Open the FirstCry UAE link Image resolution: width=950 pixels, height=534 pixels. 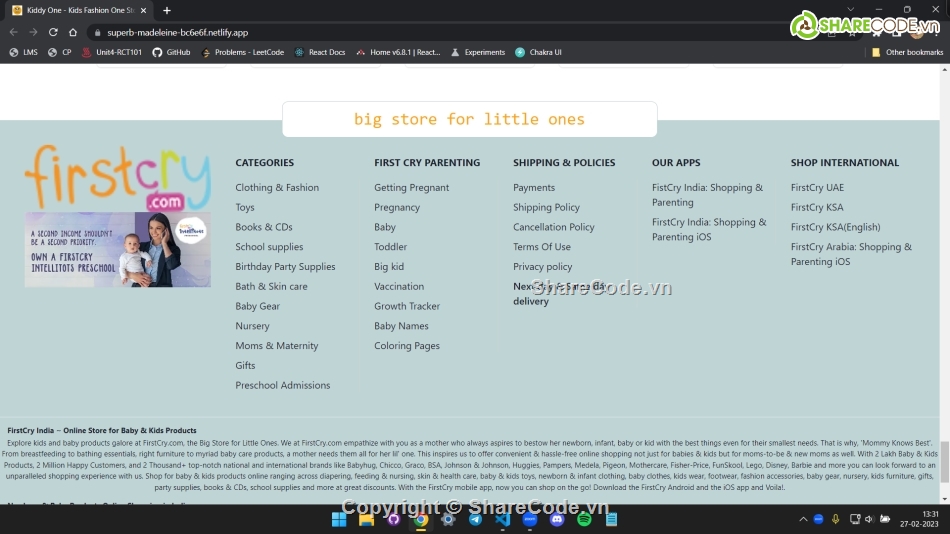[x=817, y=187]
